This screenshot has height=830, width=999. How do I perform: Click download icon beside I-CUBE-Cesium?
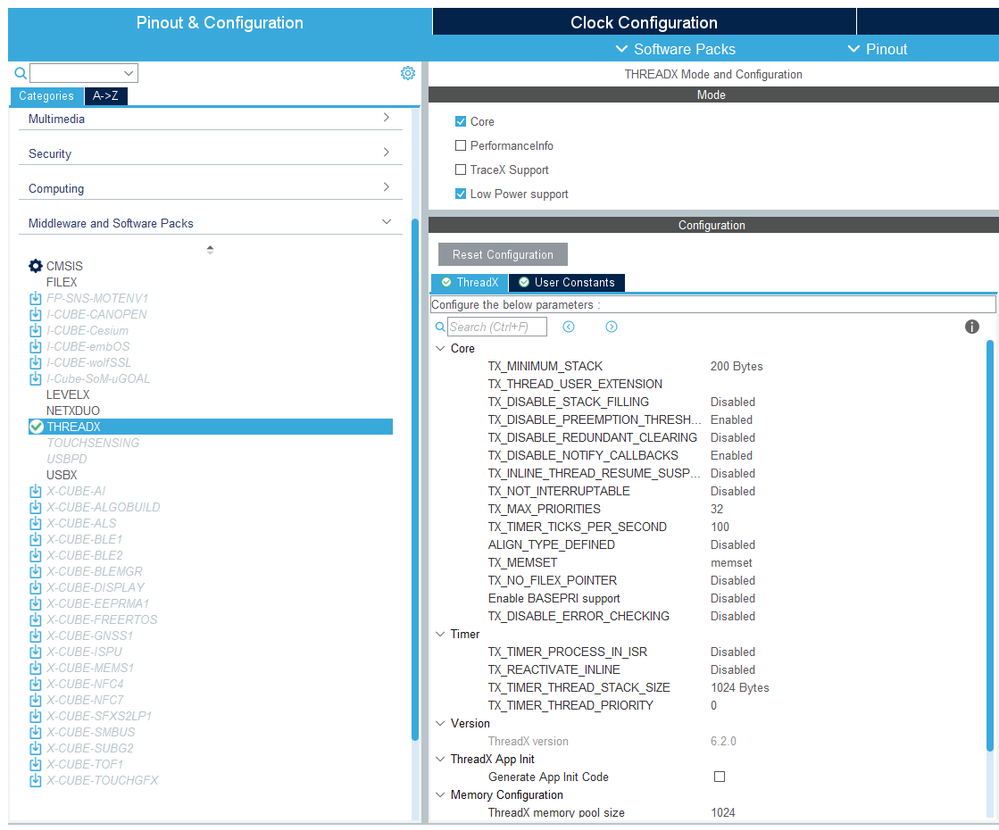(x=36, y=331)
